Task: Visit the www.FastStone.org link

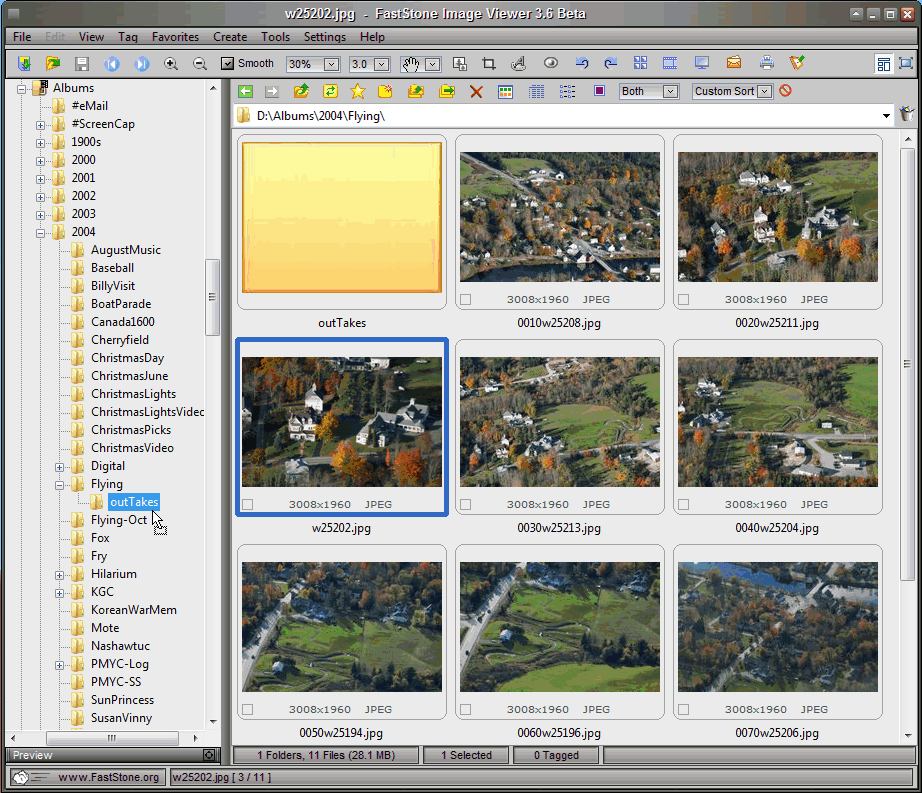Action: pos(108,777)
